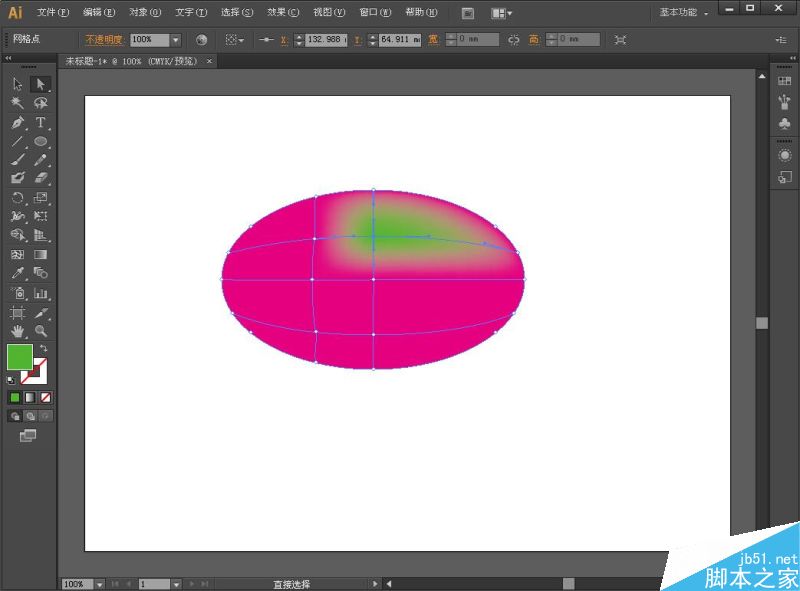Open the 效果(C) menu
800x591 pixels.
[283, 12]
